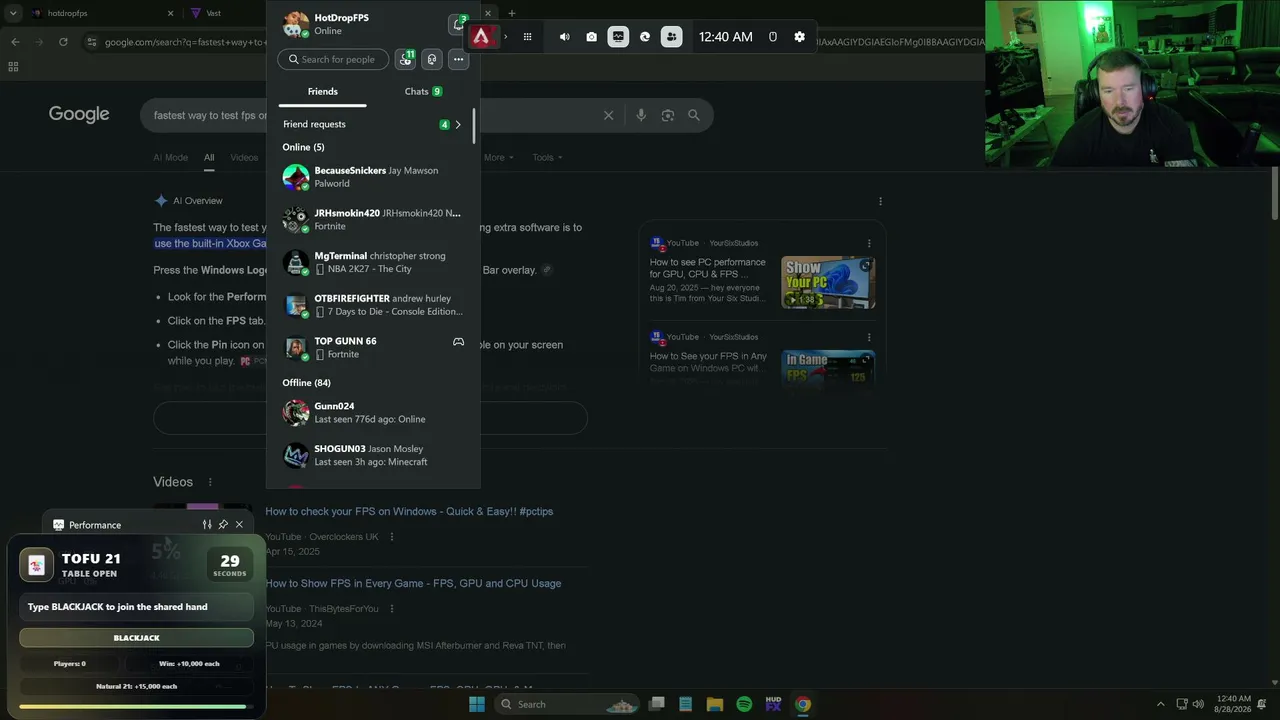Show hidden system tray icons
Viewport: 1280px width, 720px height.
[x=1160, y=704]
